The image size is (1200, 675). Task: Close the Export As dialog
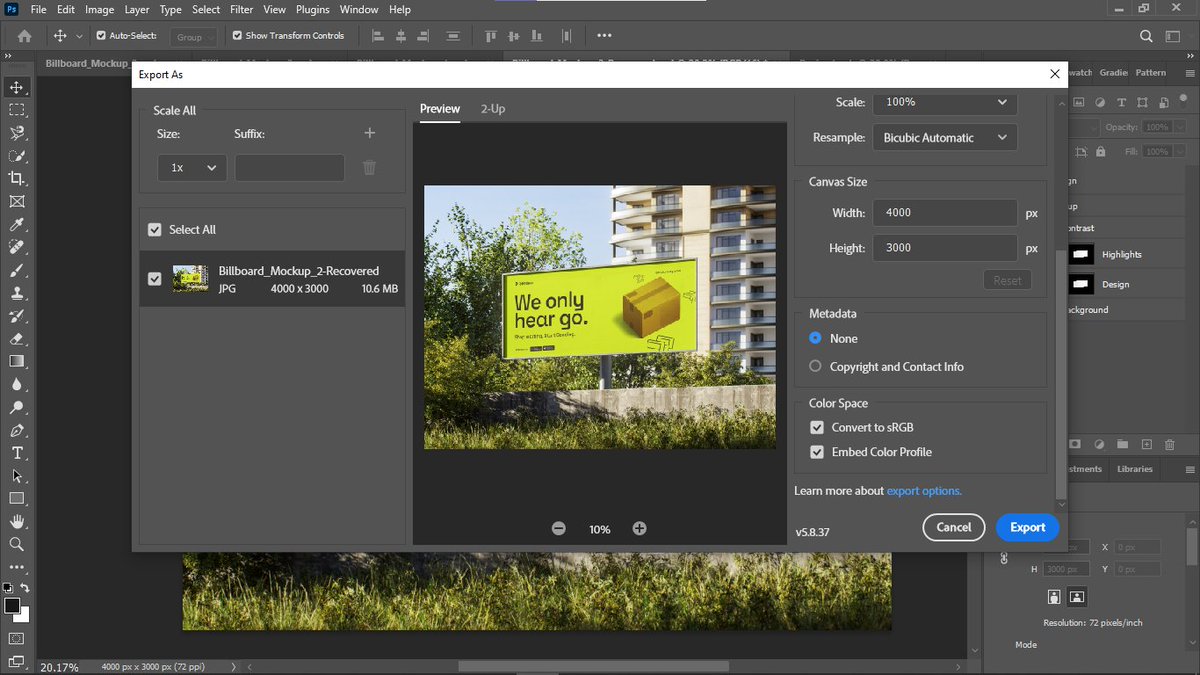coord(1054,74)
